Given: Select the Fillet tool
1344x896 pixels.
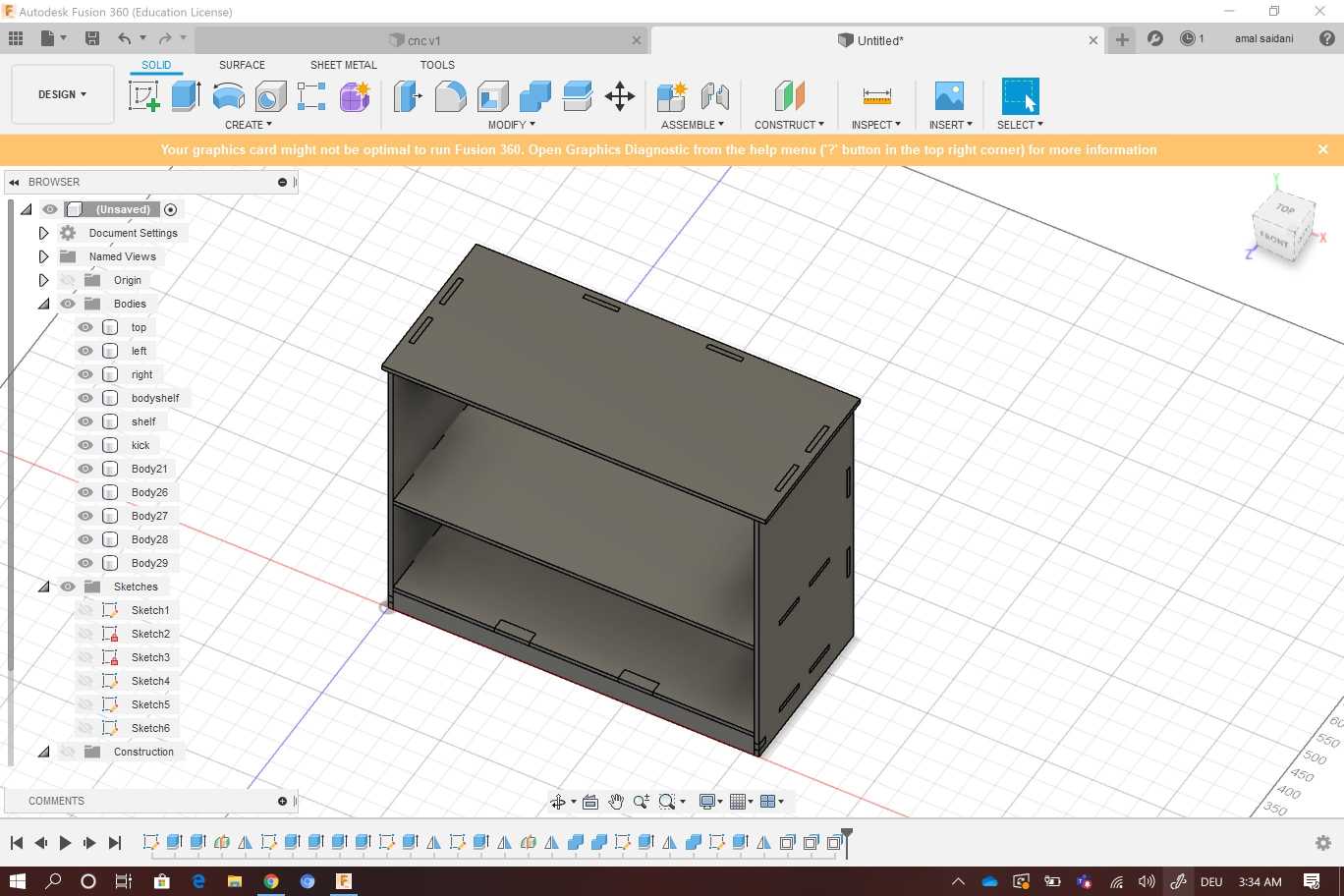Looking at the screenshot, I should pyautogui.click(x=450, y=96).
